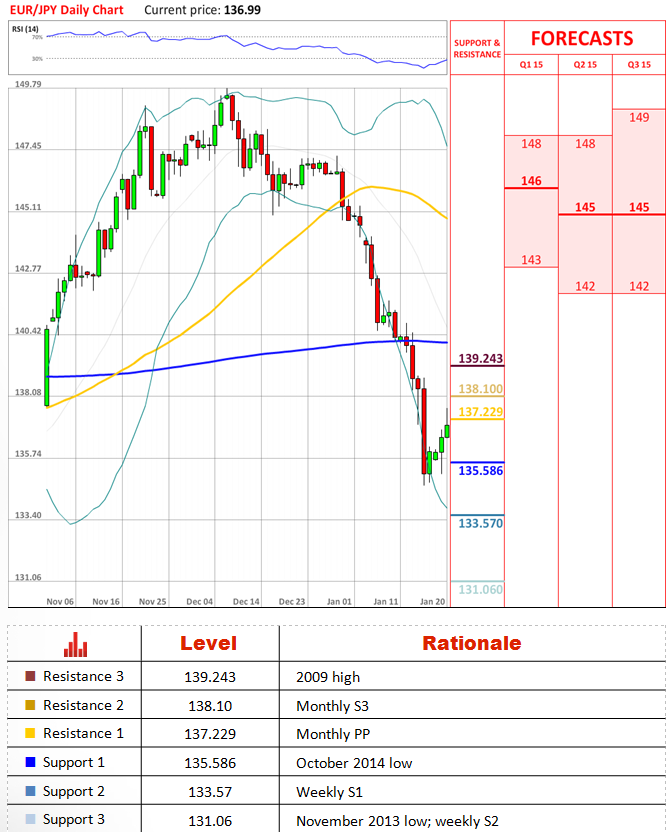Image resolution: width=668 pixels, height=832 pixels.
Task: Click the Support 3 light-blue color swatch
Action: tap(30, 820)
